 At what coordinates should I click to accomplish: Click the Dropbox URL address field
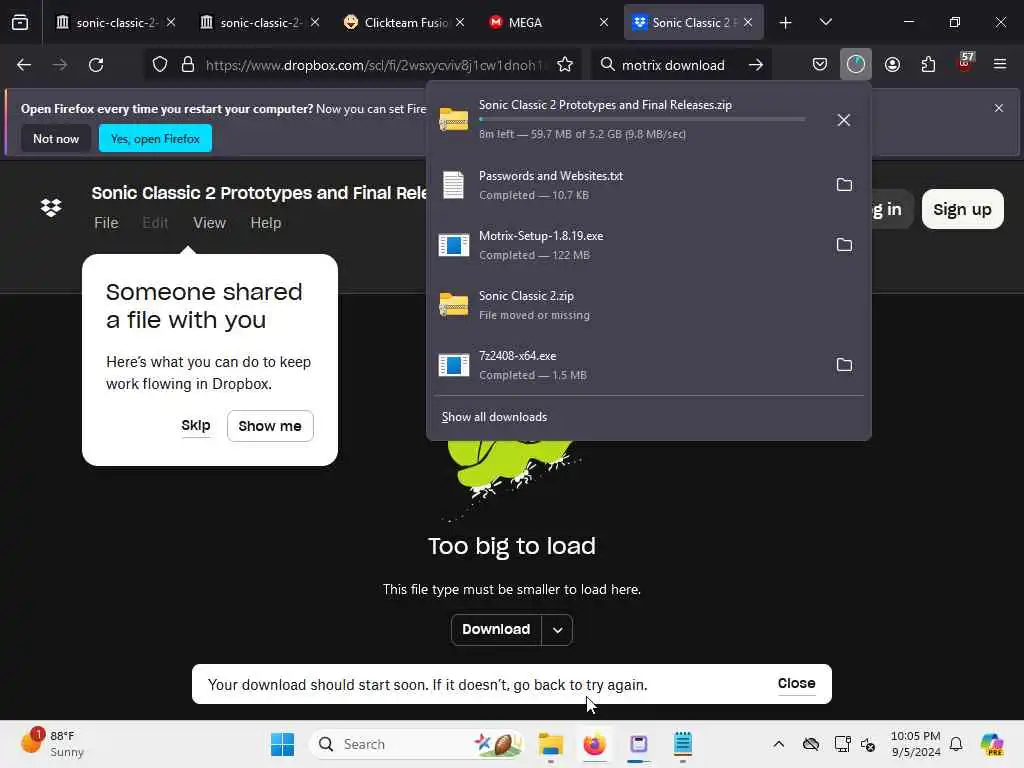pyautogui.click(x=374, y=65)
